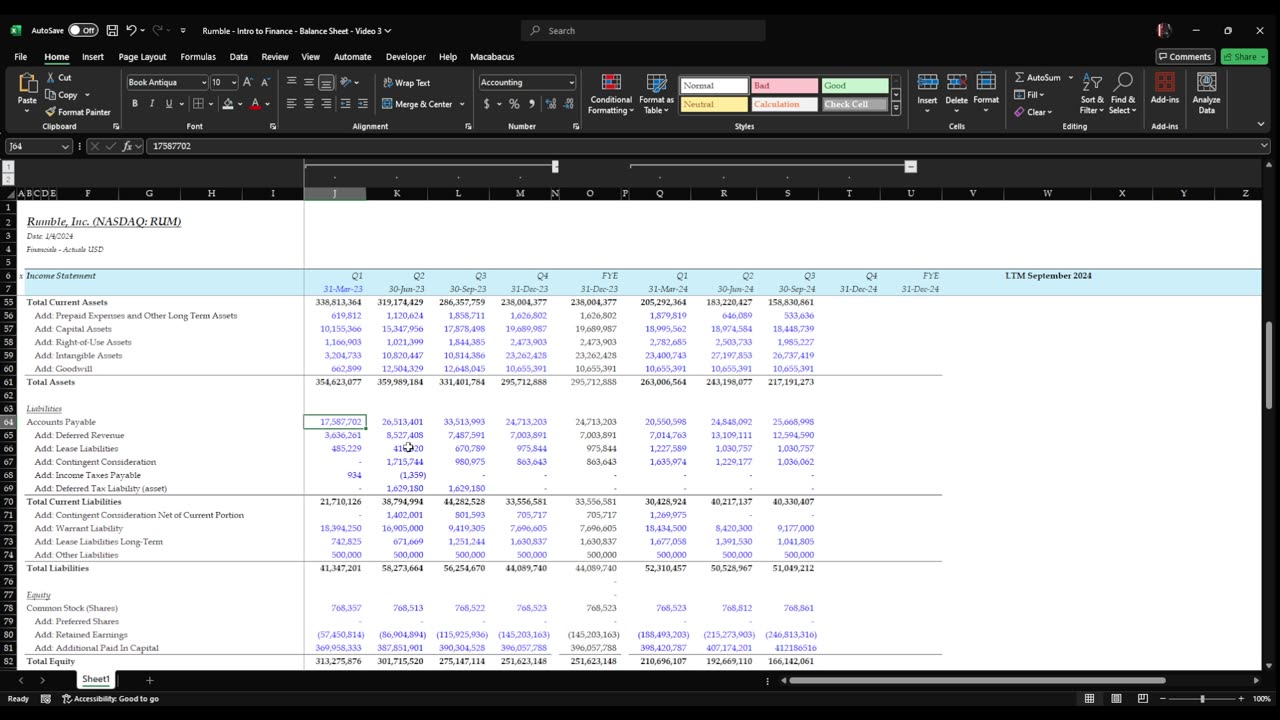This screenshot has width=1280, height=720.
Task: Click Accessibility: Good to go status
Action: [x=110, y=699]
